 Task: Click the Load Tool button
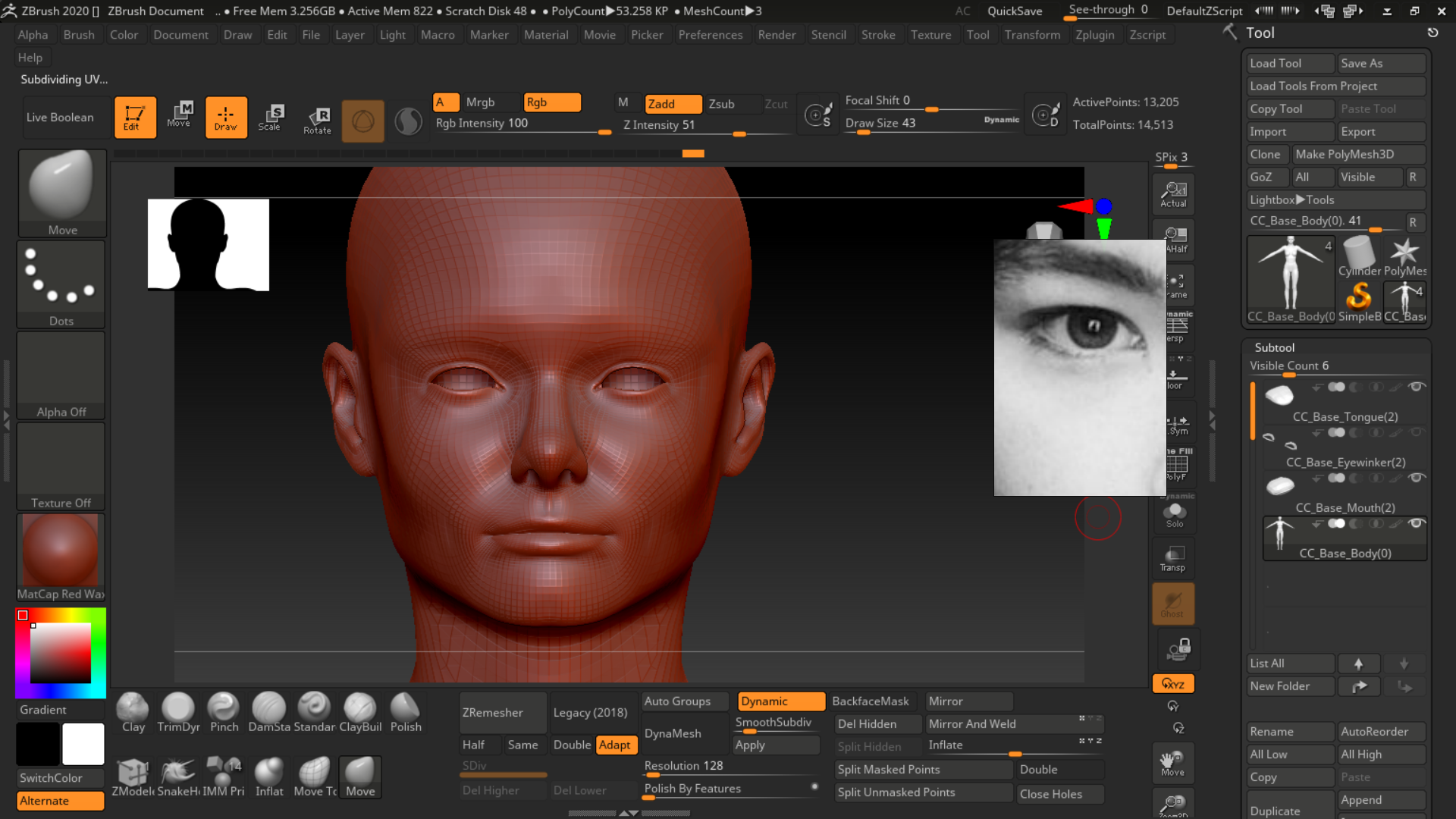pyautogui.click(x=1290, y=64)
